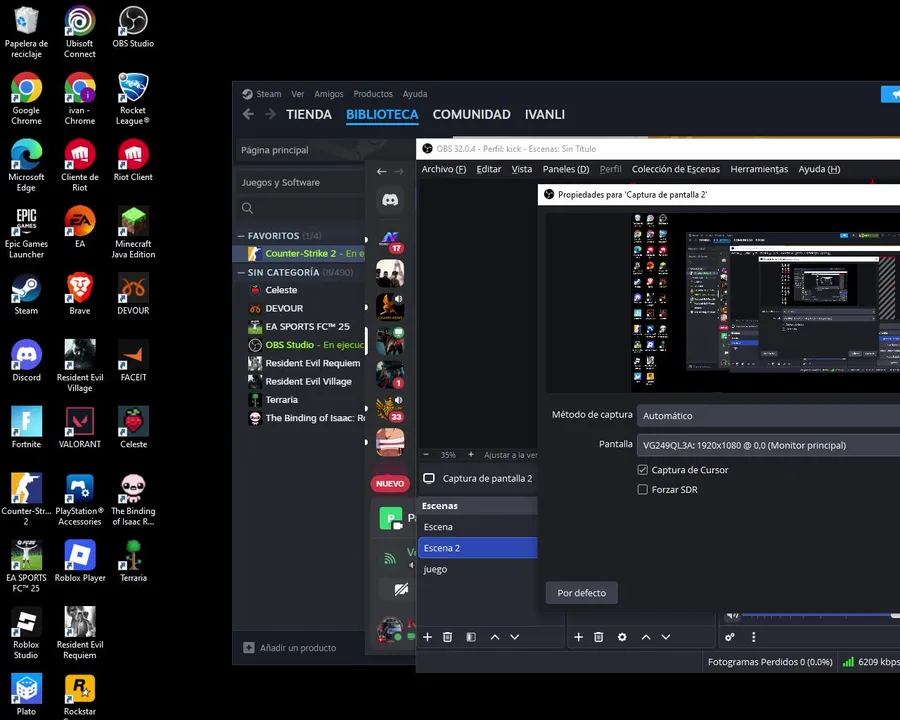The width and height of the screenshot is (900, 720).
Task: Open the Papelera de reciclaje desktop icon
Action: click(x=26, y=32)
